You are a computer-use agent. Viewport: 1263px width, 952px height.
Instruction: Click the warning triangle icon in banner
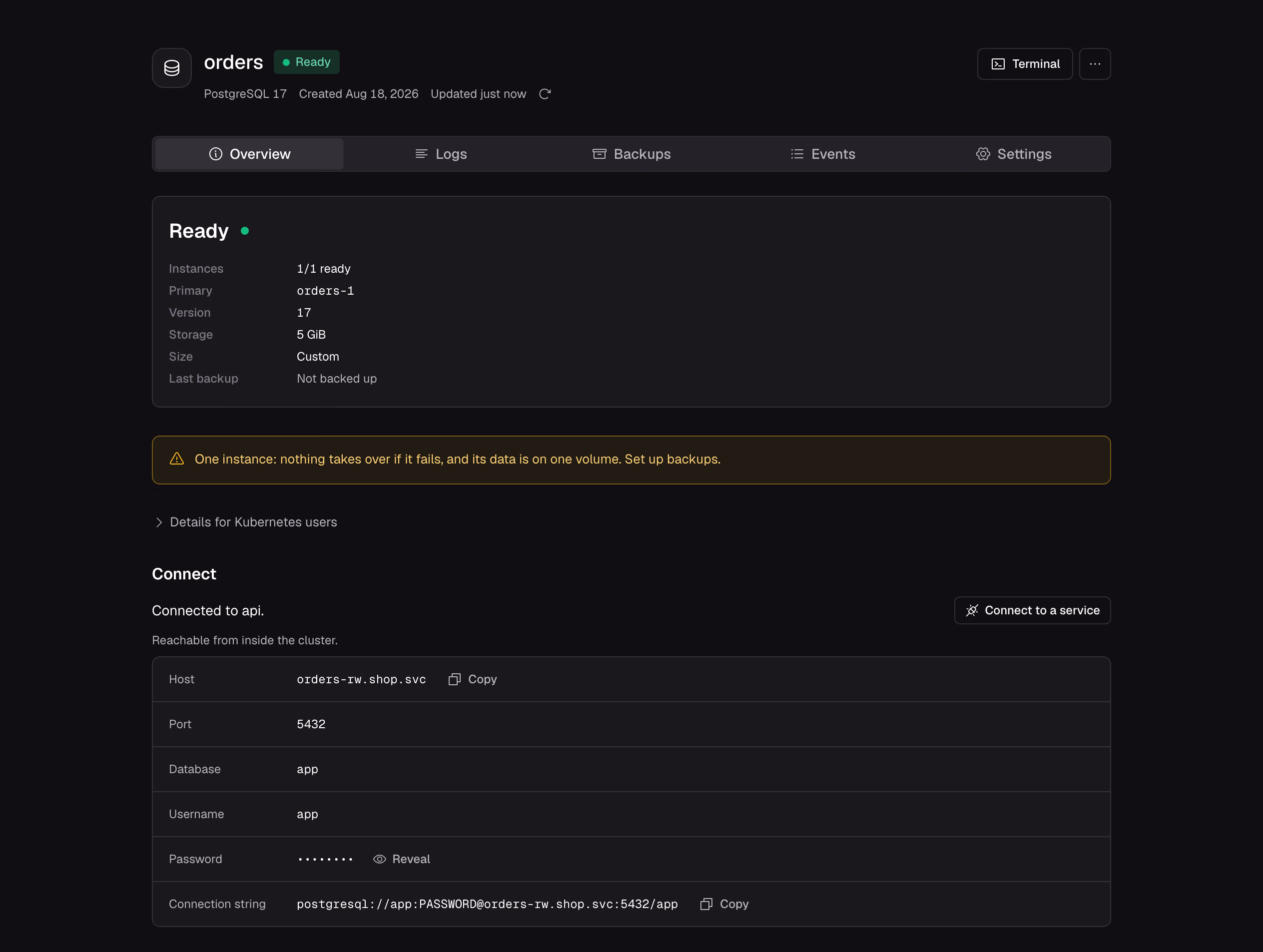tap(177, 459)
